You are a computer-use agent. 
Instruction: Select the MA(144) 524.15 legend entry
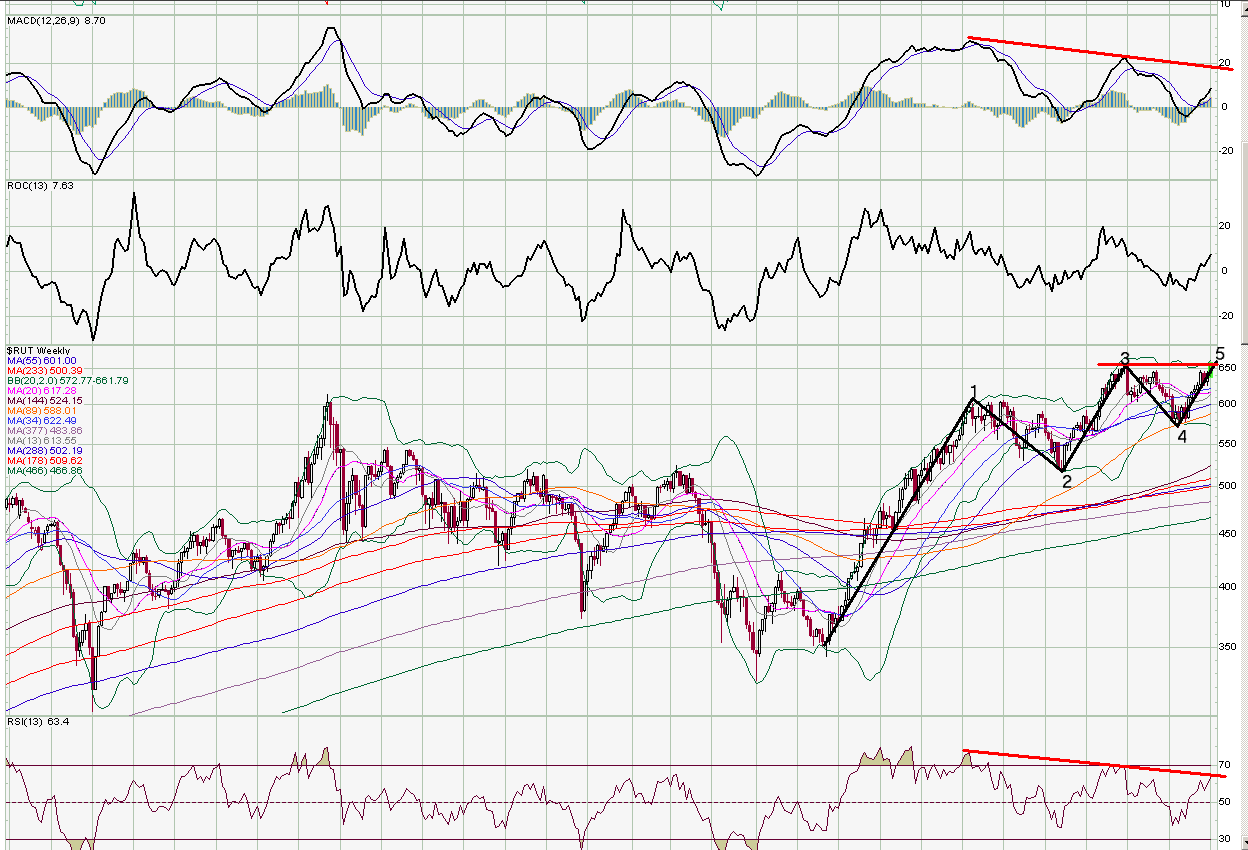[45, 400]
